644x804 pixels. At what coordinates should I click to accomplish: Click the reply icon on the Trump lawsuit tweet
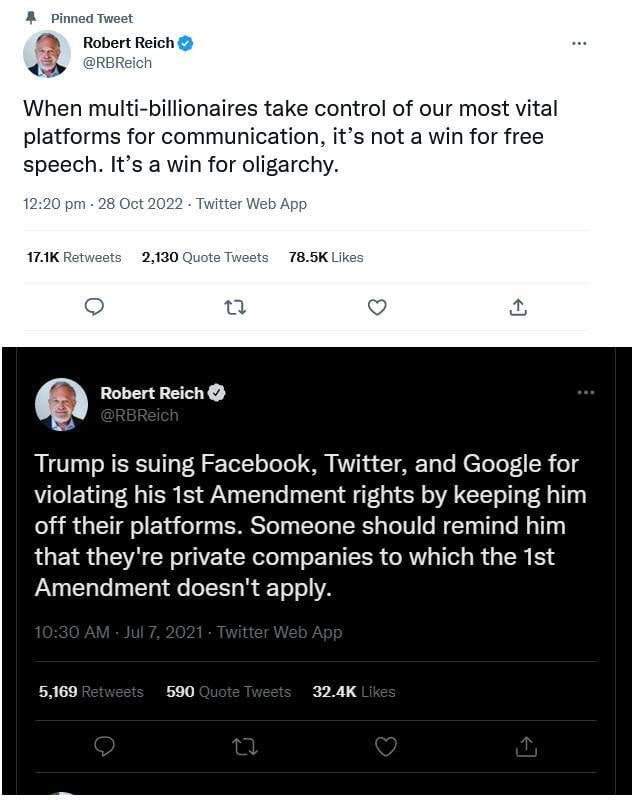[x=105, y=746]
